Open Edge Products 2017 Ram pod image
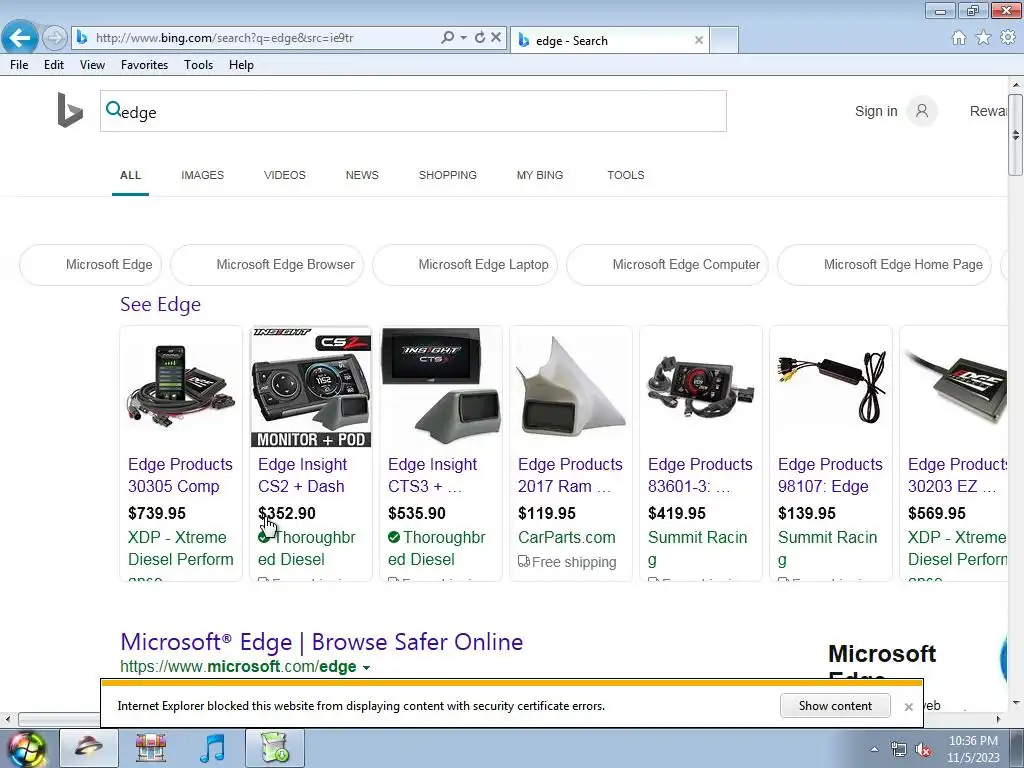The height and width of the screenshot is (768, 1024). coord(571,388)
